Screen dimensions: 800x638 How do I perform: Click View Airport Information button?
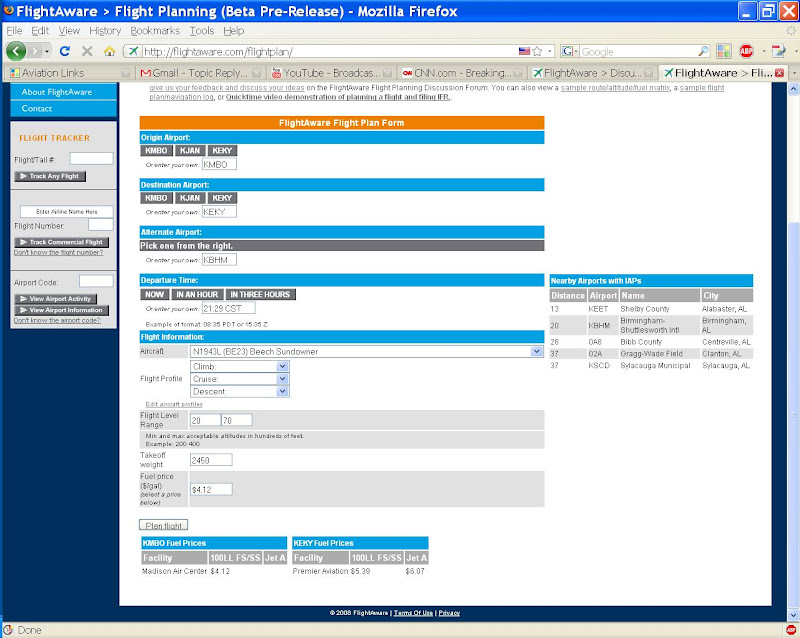pos(61,310)
